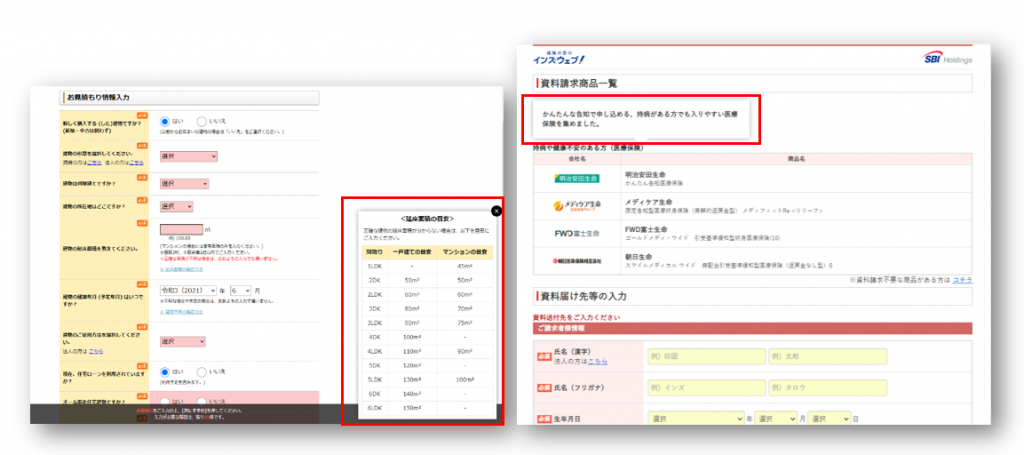This screenshot has height=455, width=1024.
Task: Open the birth year 選択 dropdown
Action: 696,418
